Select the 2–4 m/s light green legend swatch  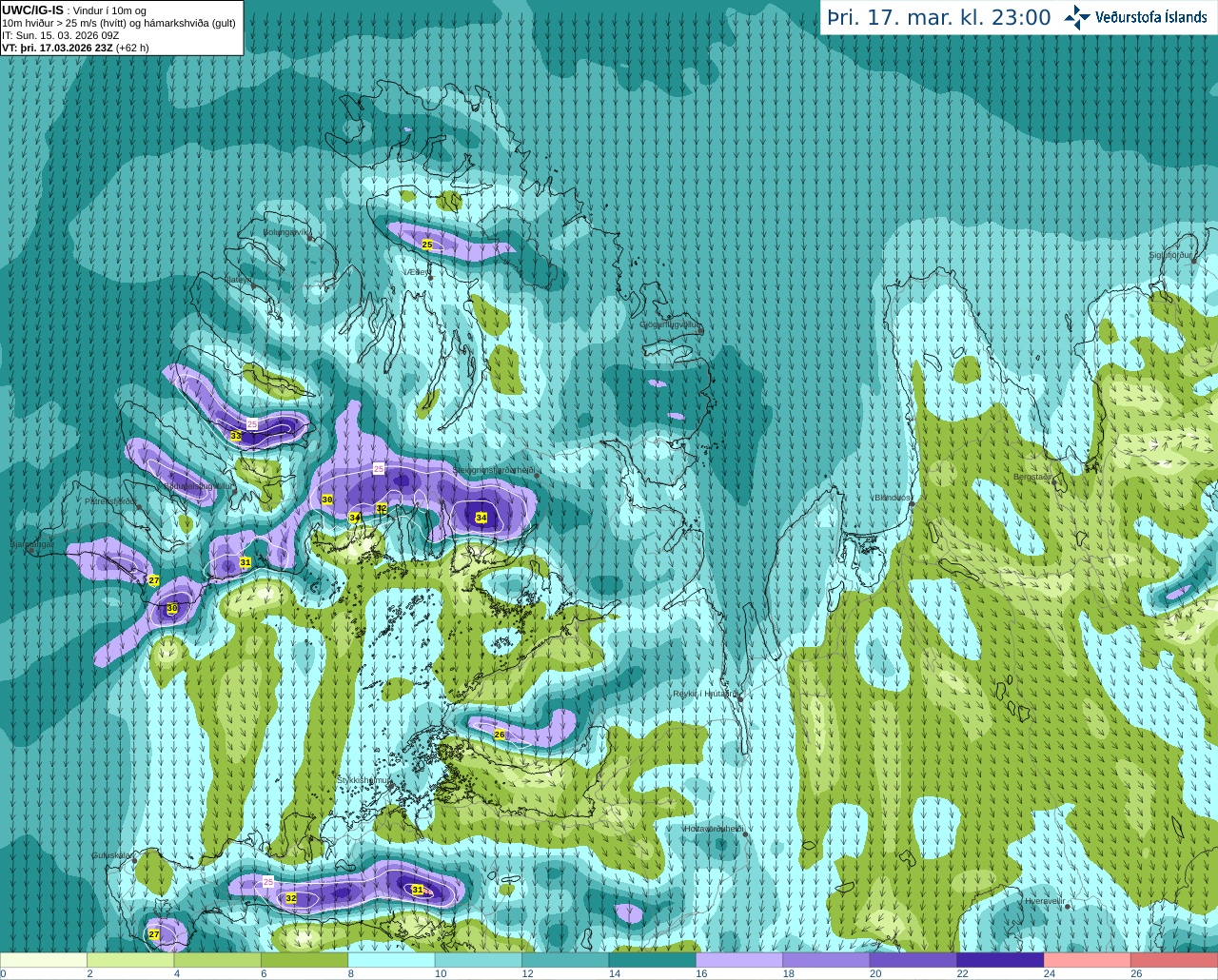pyautogui.click(x=130, y=960)
